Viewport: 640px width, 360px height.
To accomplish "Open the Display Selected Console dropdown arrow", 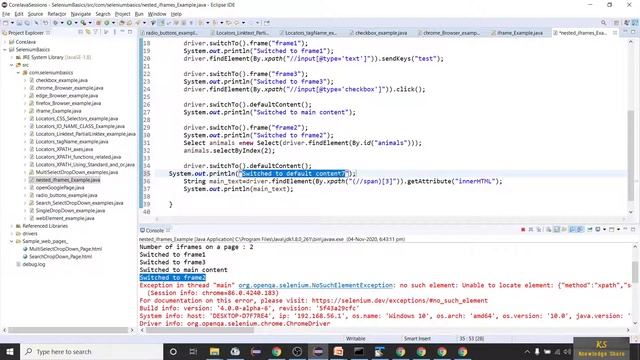I will 604,230.
